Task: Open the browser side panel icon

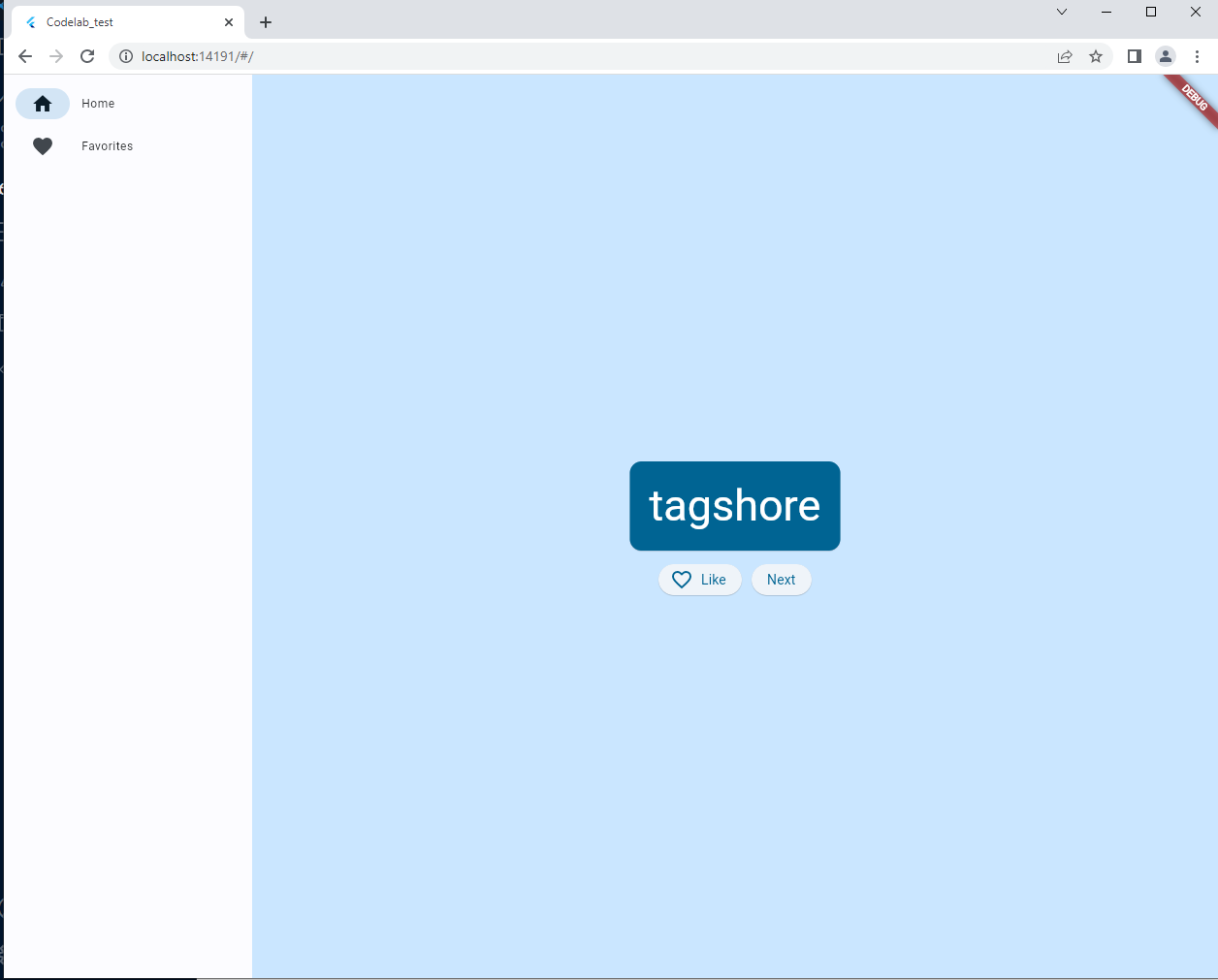Action: click(1134, 56)
